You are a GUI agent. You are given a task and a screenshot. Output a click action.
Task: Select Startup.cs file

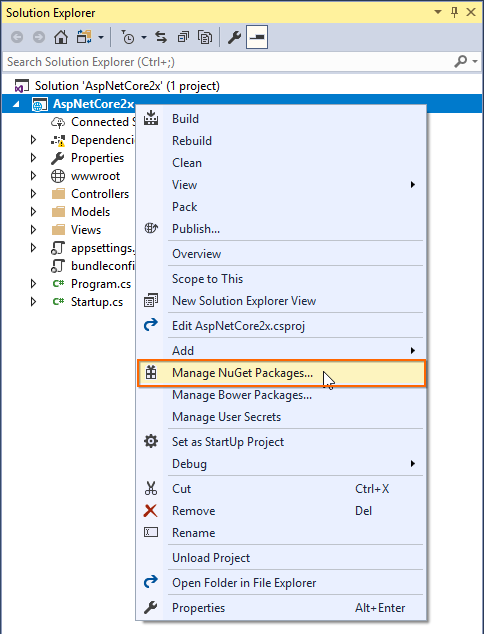97,302
